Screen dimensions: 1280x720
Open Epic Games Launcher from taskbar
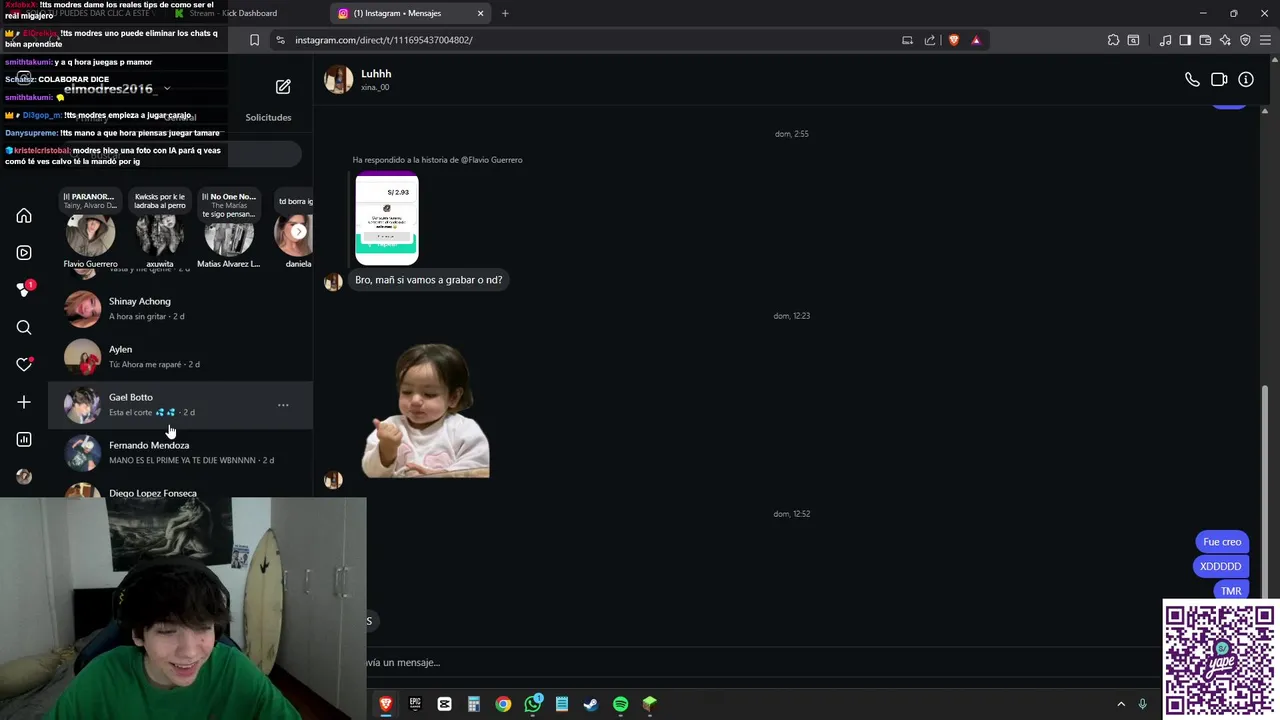(415, 704)
